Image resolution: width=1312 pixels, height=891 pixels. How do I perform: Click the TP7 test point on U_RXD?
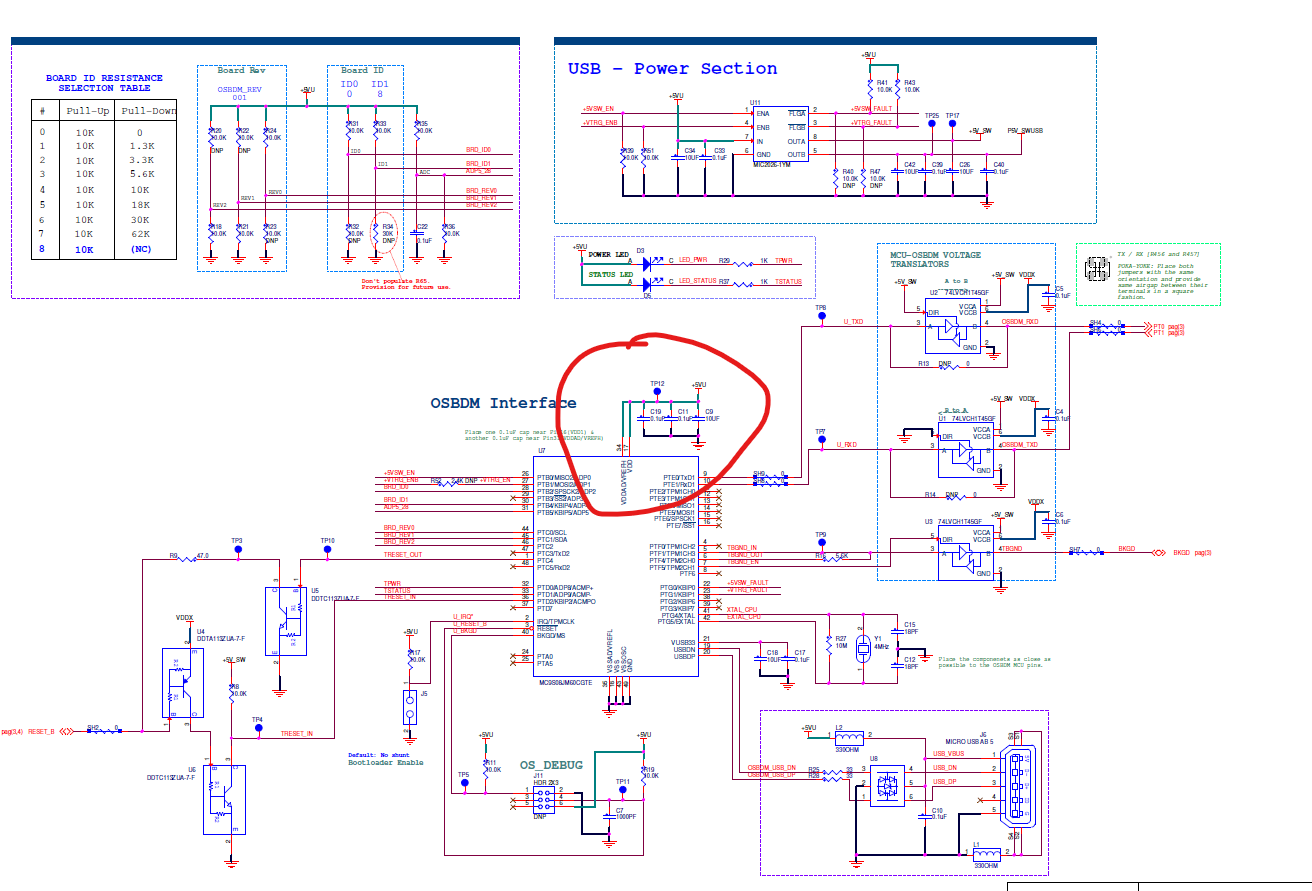[822, 441]
